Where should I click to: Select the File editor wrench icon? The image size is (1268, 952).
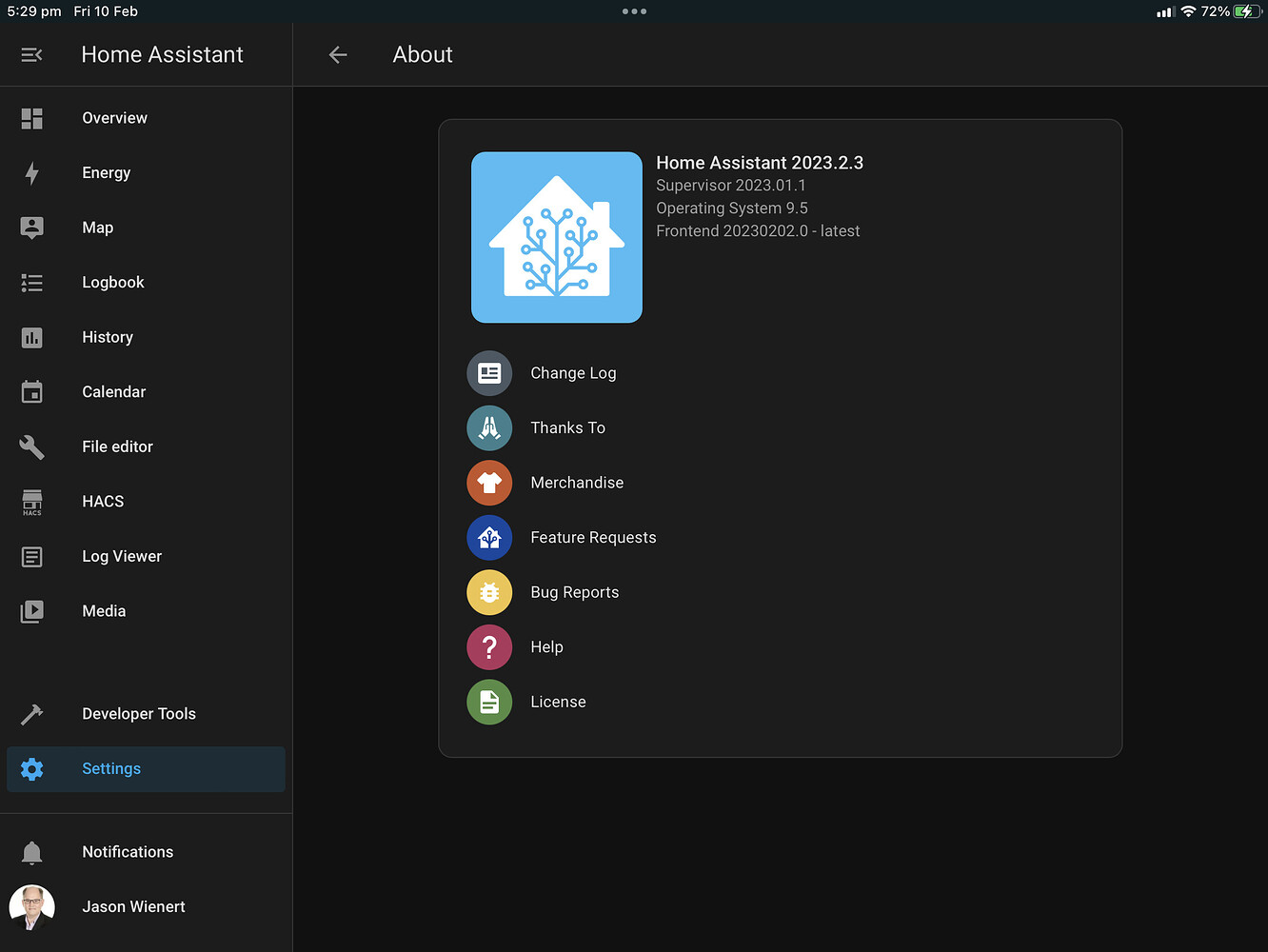pyautogui.click(x=31, y=446)
